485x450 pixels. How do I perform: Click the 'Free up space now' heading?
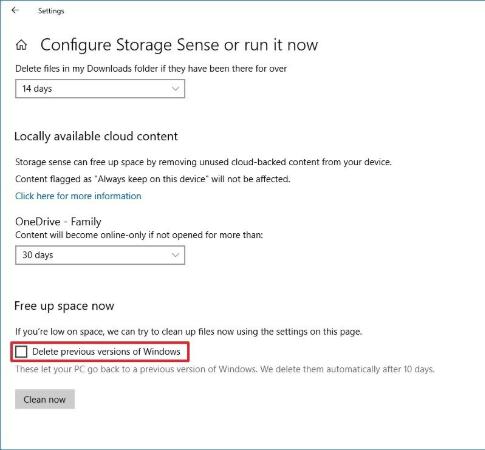(64, 306)
